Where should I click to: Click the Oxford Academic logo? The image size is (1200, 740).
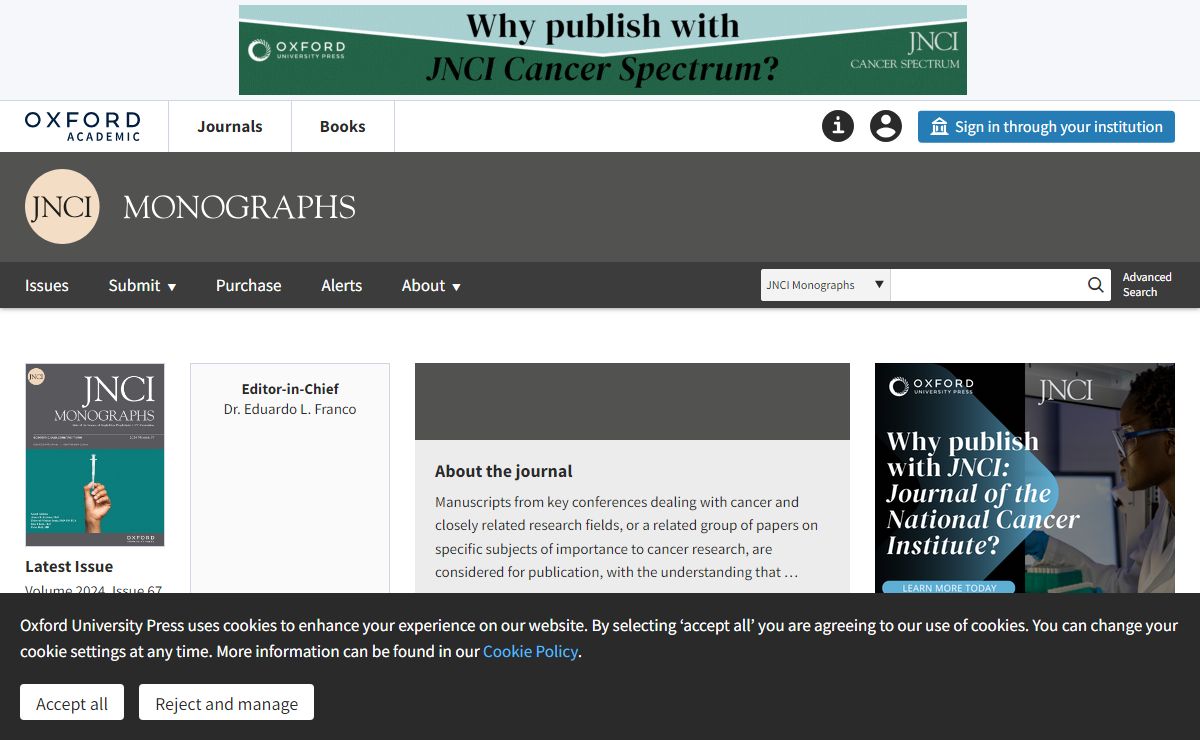[x=83, y=126]
